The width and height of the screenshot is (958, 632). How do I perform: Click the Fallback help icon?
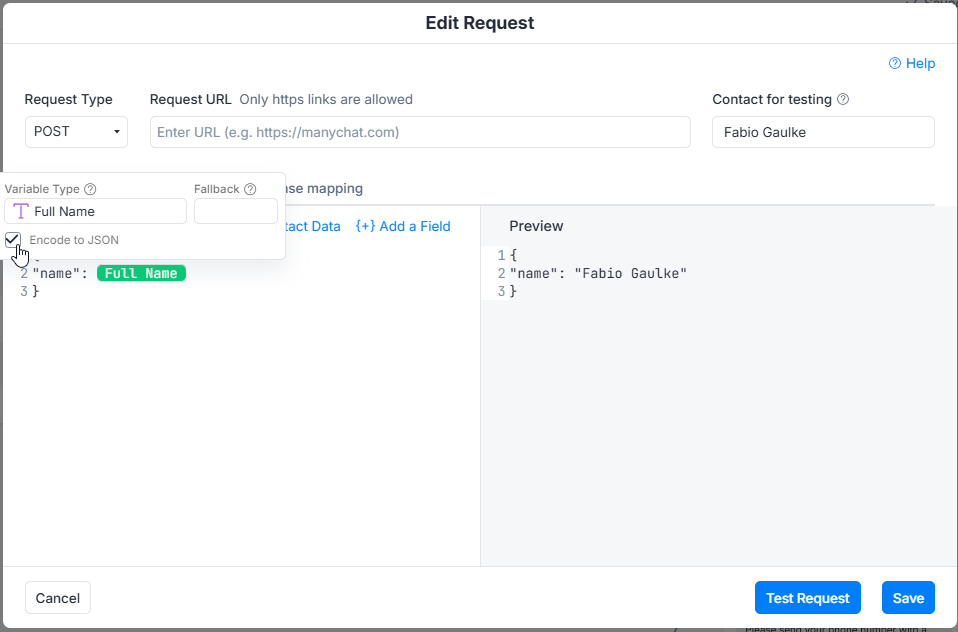pyautogui.click(x=250, y=189)
